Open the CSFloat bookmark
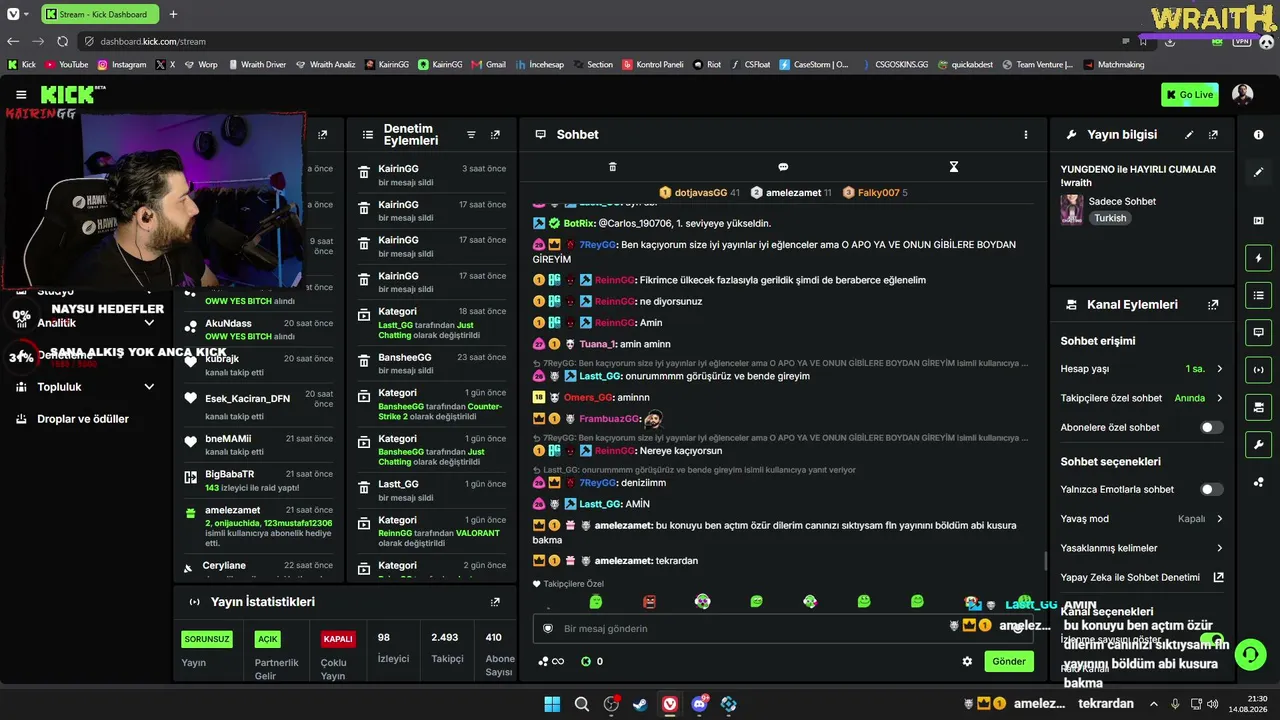The image size is (1280, 720). coord(749,64)
